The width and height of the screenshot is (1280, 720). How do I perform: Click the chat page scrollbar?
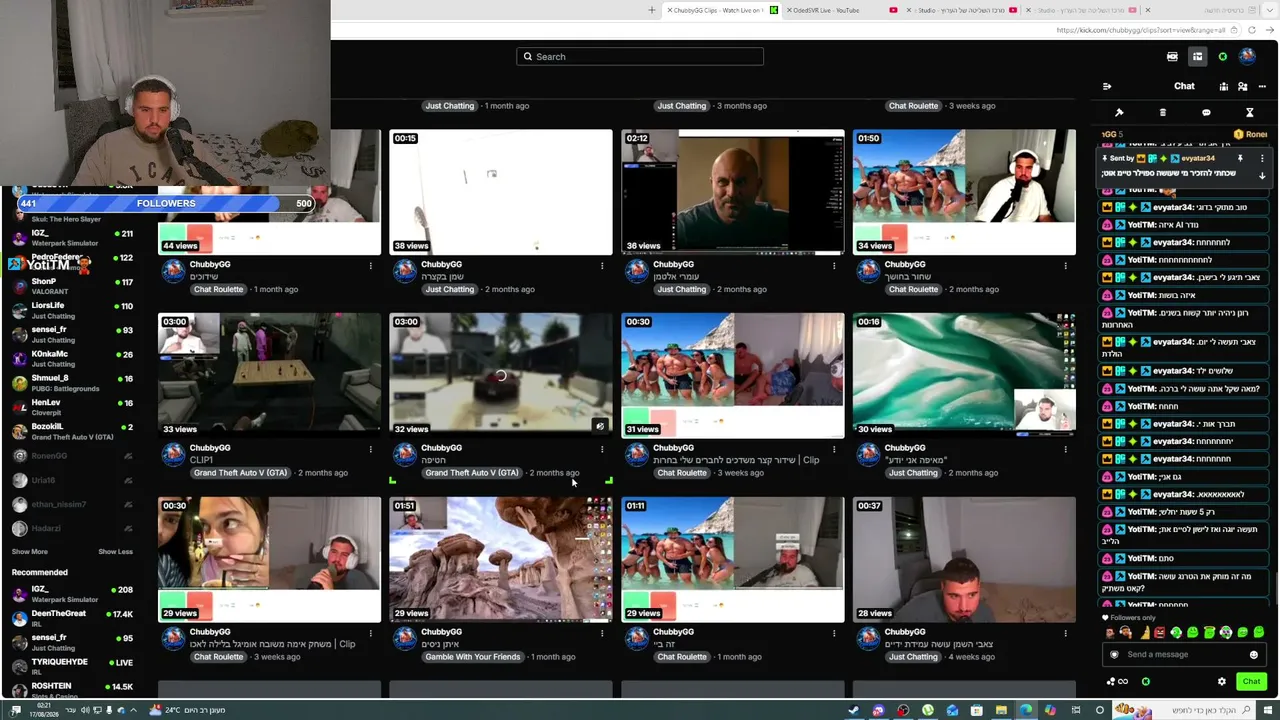(1275, 588)
